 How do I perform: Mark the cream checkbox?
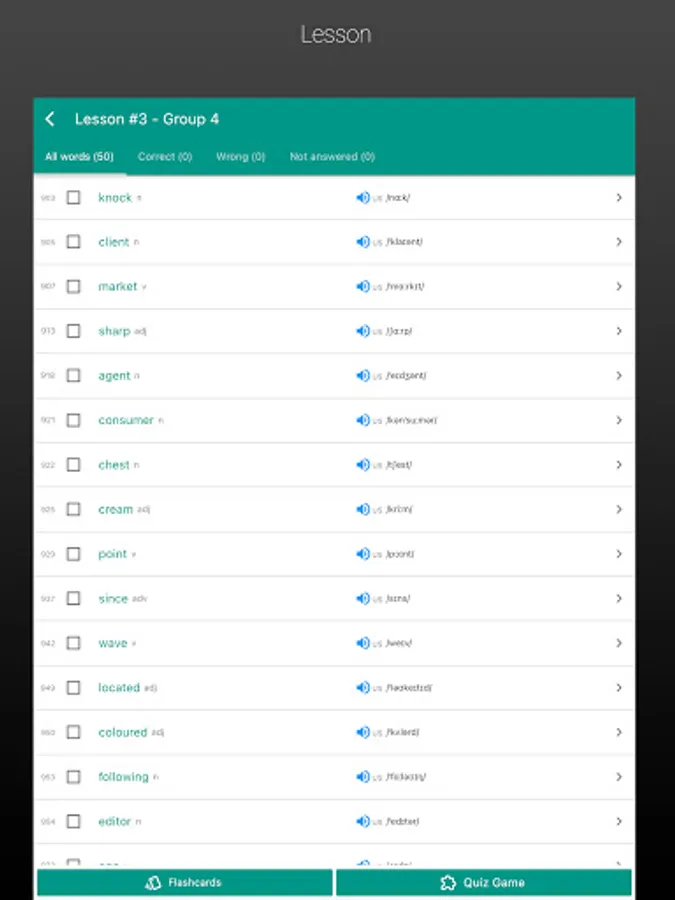[x=73, y=510]
